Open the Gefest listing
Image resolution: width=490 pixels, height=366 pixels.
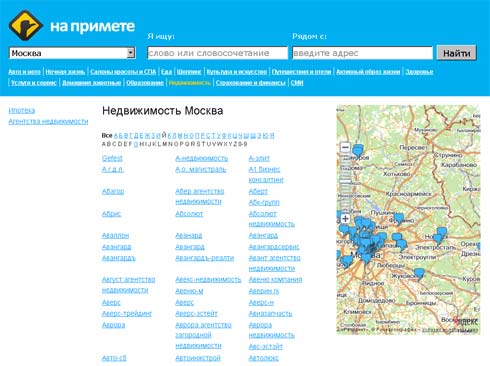(x=112, y=158)
